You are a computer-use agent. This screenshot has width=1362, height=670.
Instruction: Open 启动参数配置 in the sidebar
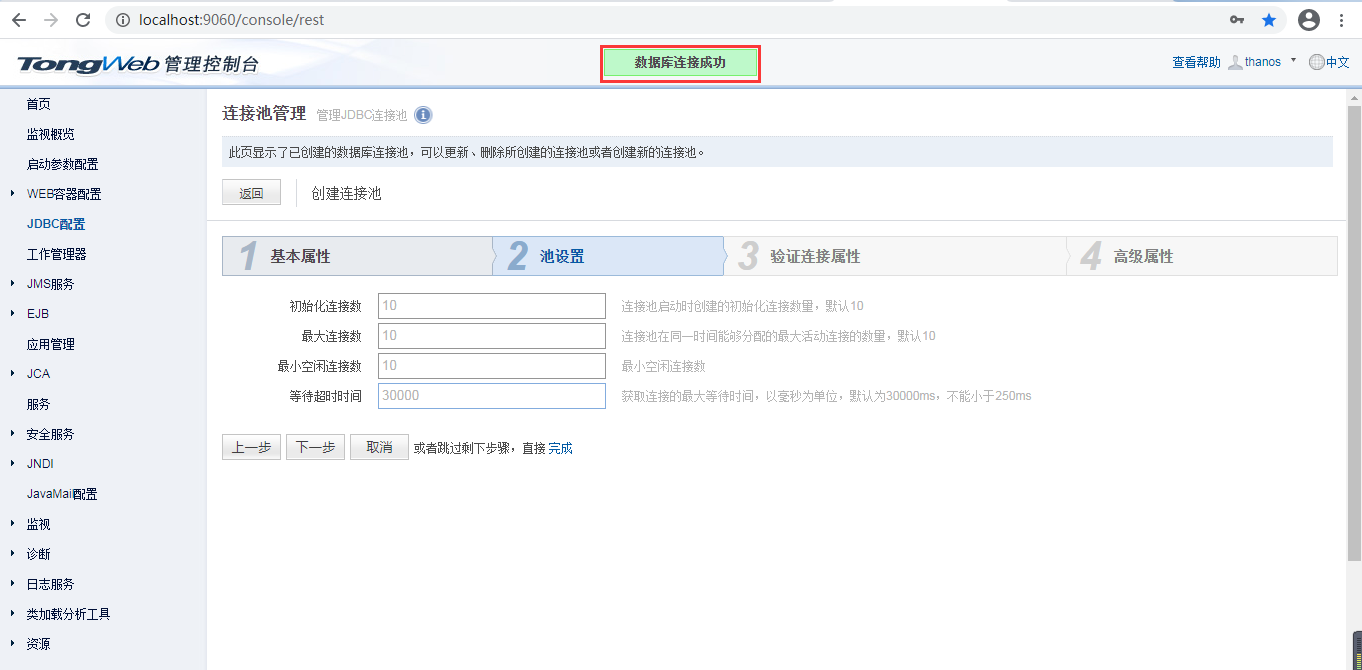tap(62, 164)
